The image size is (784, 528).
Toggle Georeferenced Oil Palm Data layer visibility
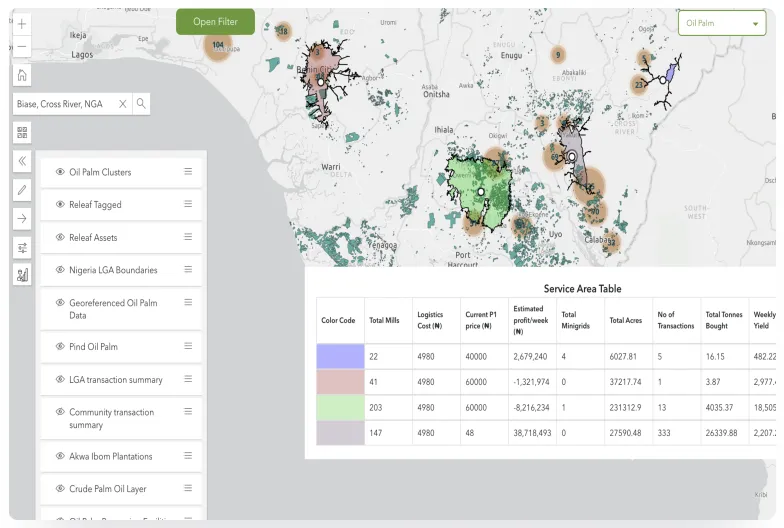60,302
